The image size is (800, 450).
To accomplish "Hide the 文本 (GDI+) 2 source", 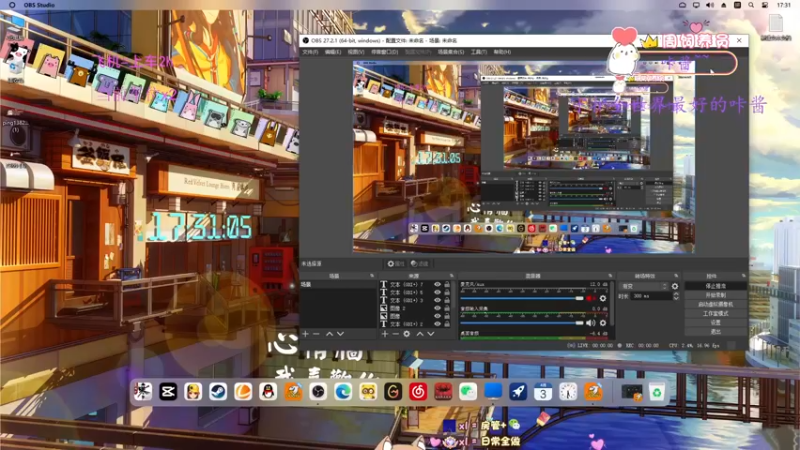I will [x=437, y=324].
